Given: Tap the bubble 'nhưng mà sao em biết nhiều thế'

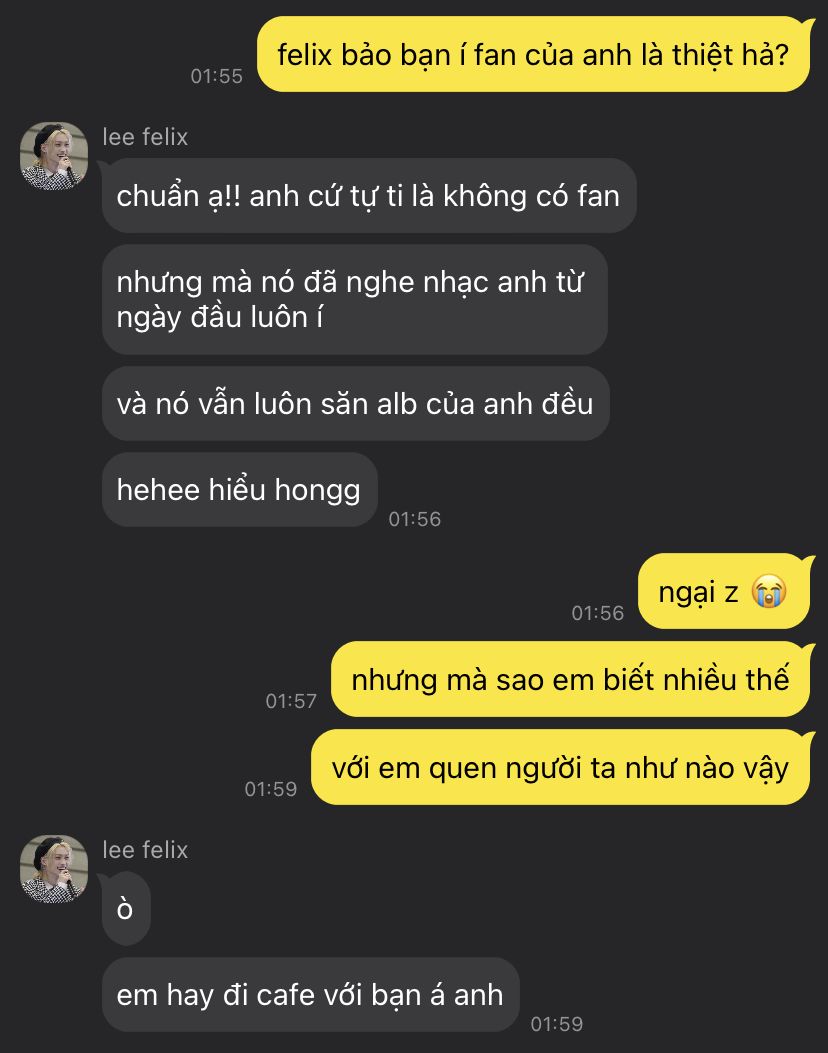Looking at the screenshot, I should coord(571,679).
